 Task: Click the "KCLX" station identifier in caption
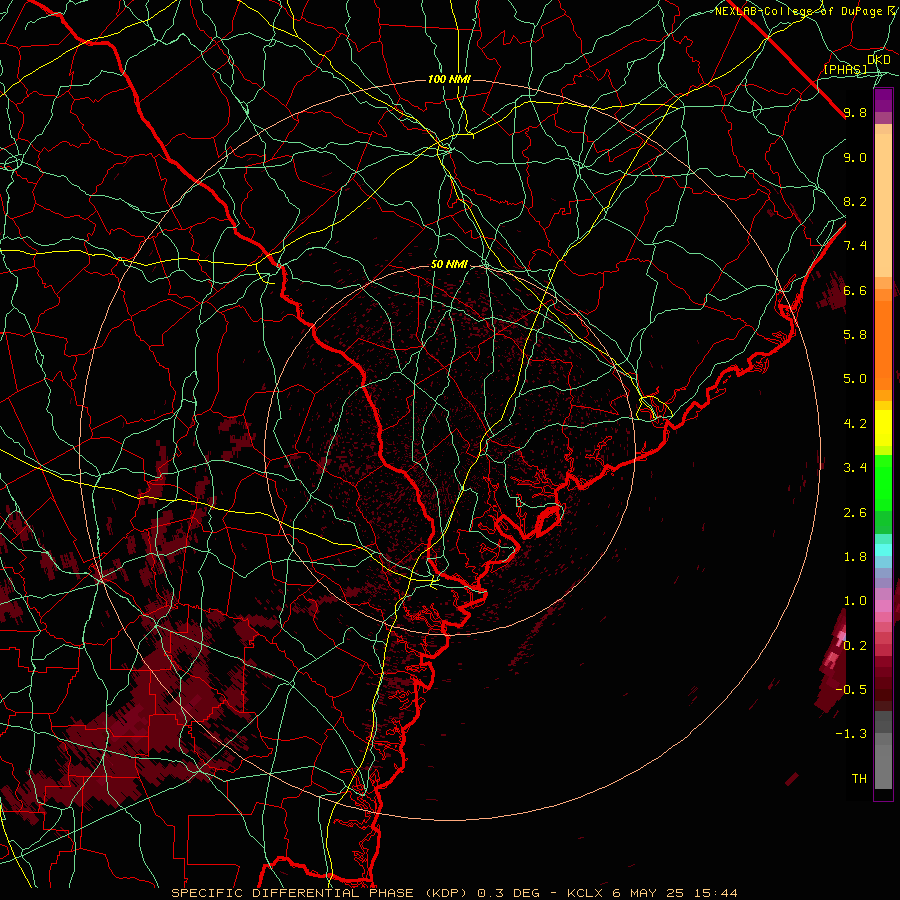click(586, 893)
